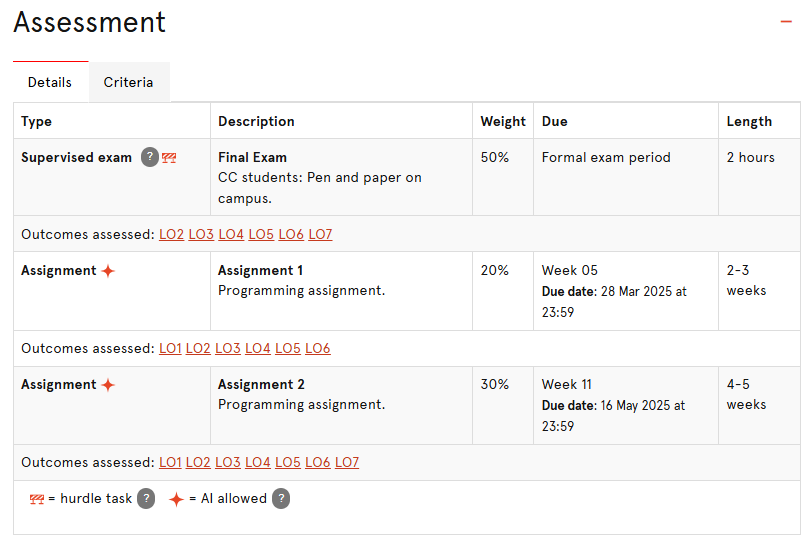This screenshot has height=552, width=811.
Task: Click the Assessment section heading
Action: click(x=90, y=22)
